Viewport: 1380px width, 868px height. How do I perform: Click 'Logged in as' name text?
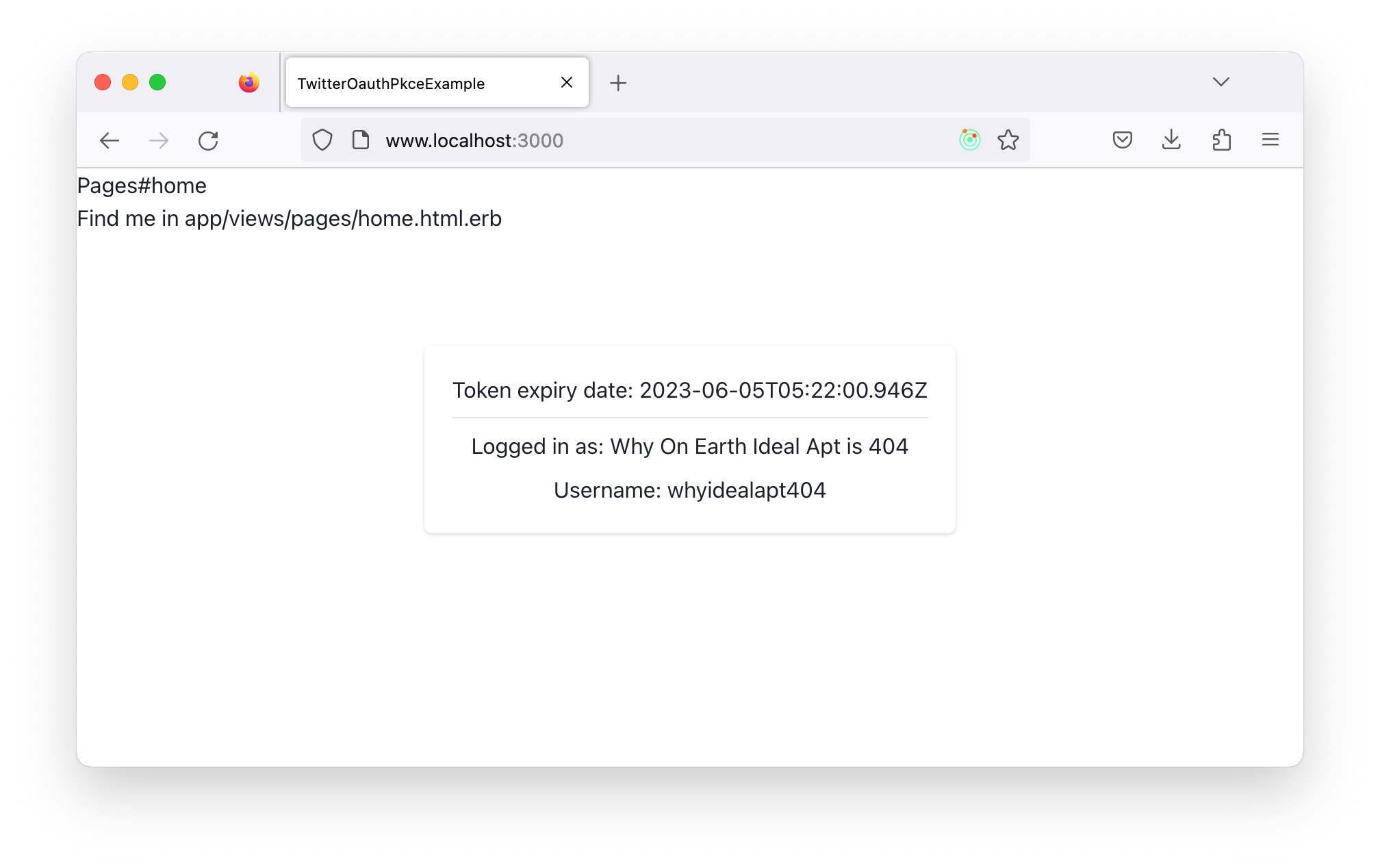(x=690, y=446)
